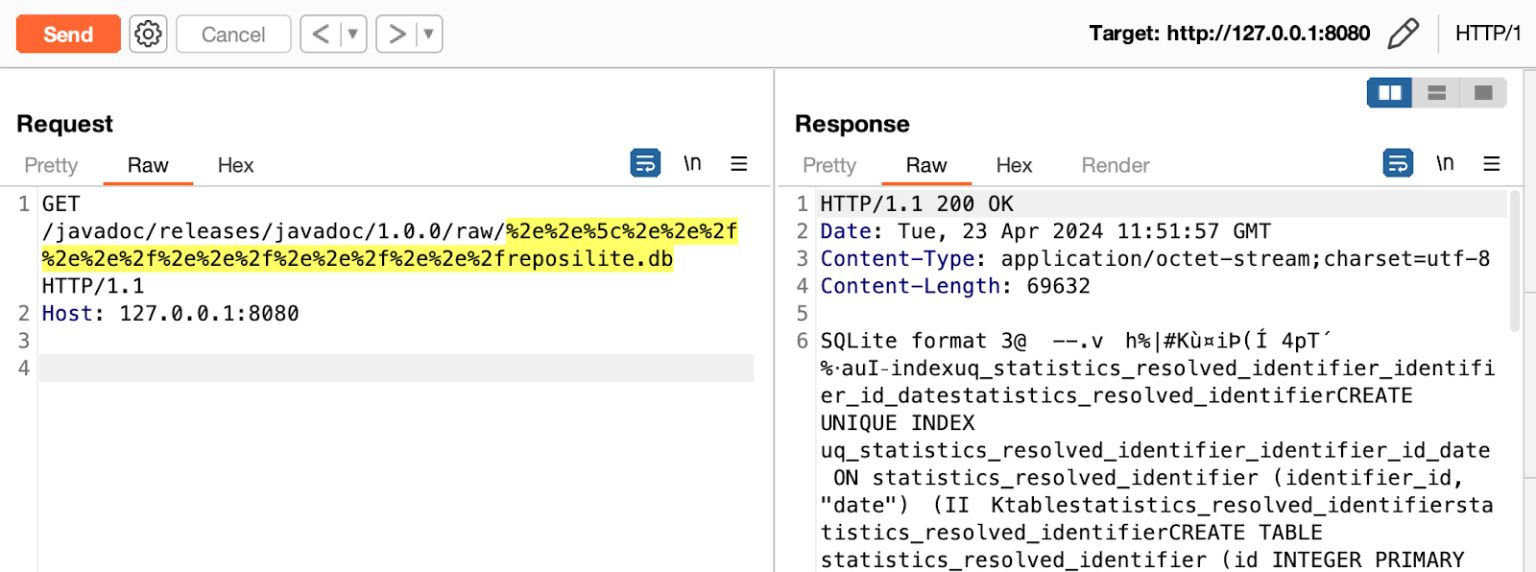
Task: Toggle non-printable characters in Request panel
Action: [x=692, y=163]
